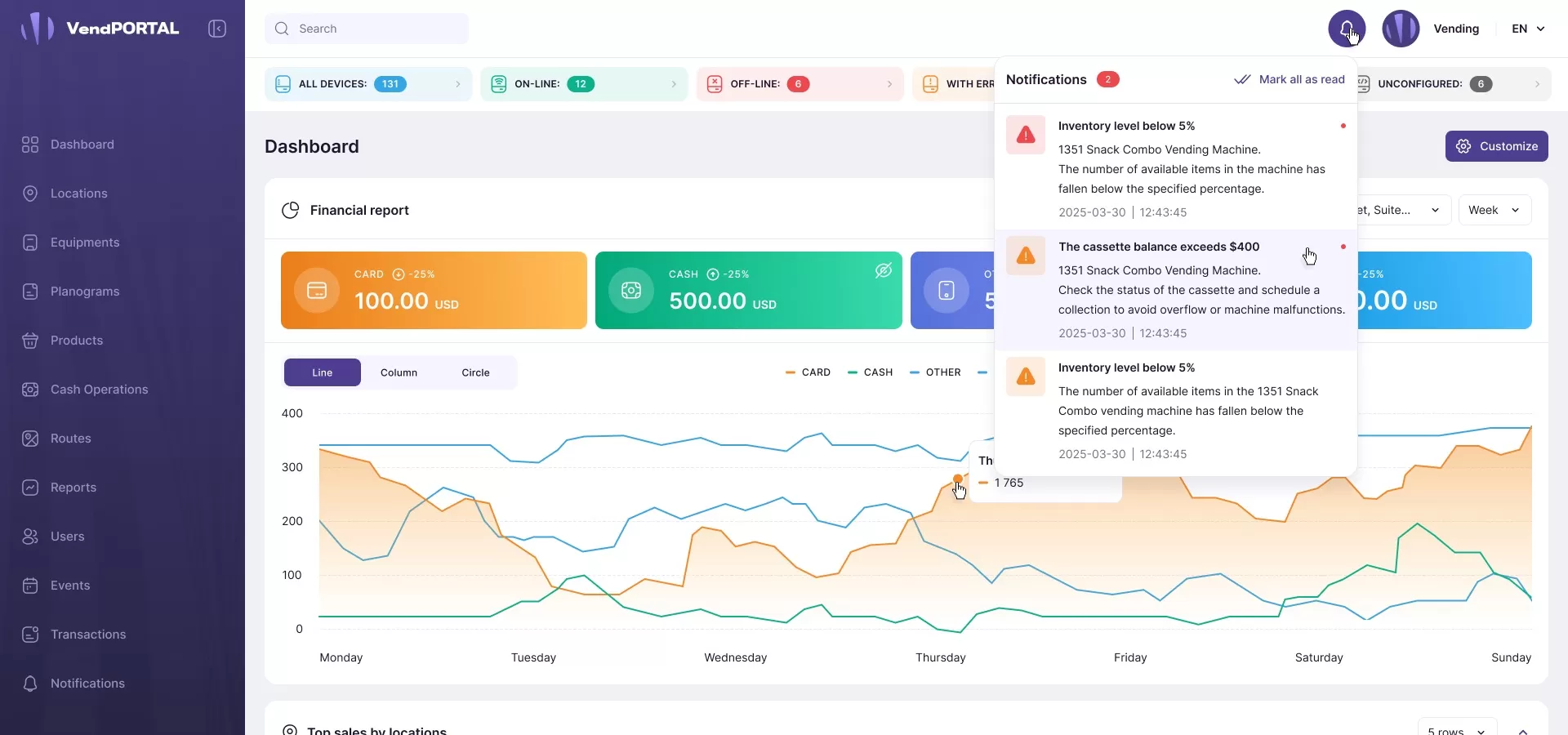Click the orange Thursday data point on chart
Image resolution: width=1568 pixels, height=735 pixels.
pos(957,479)
